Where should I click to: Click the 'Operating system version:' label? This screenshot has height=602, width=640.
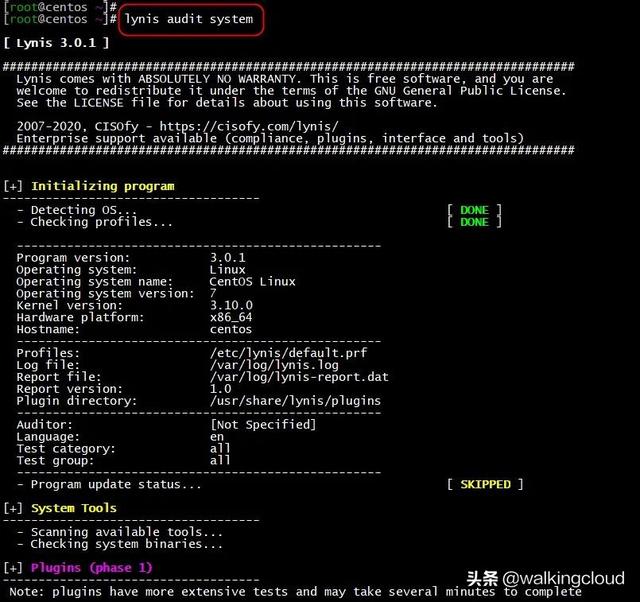pos(105,293)
